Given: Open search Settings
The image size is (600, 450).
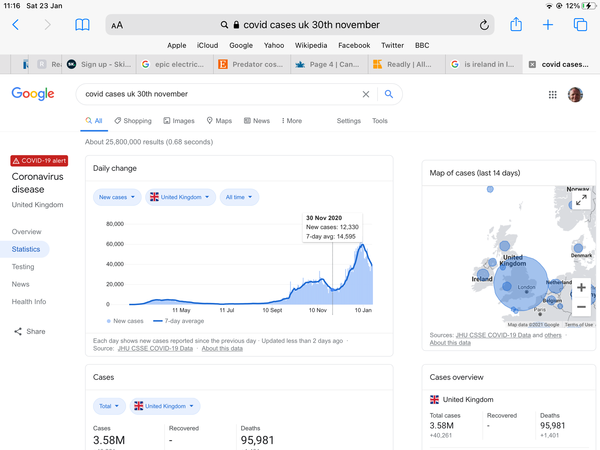Looking at the screenshot, I should point(349,121).
